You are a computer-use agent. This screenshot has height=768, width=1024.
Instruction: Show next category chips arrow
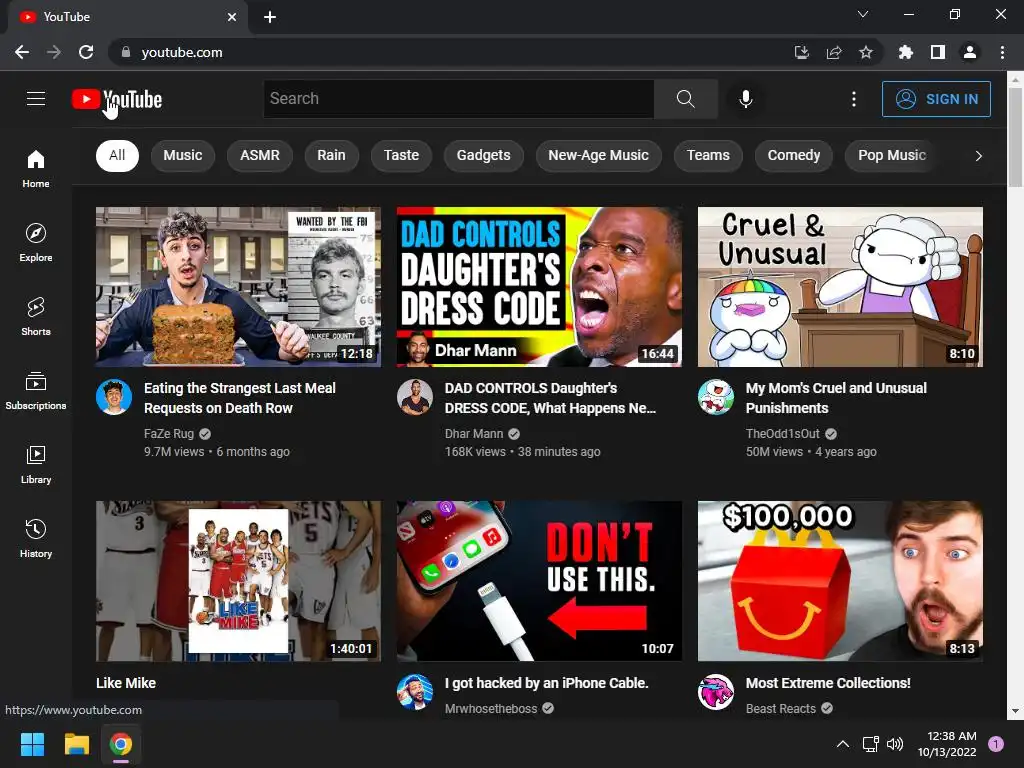tap(978, 155)
